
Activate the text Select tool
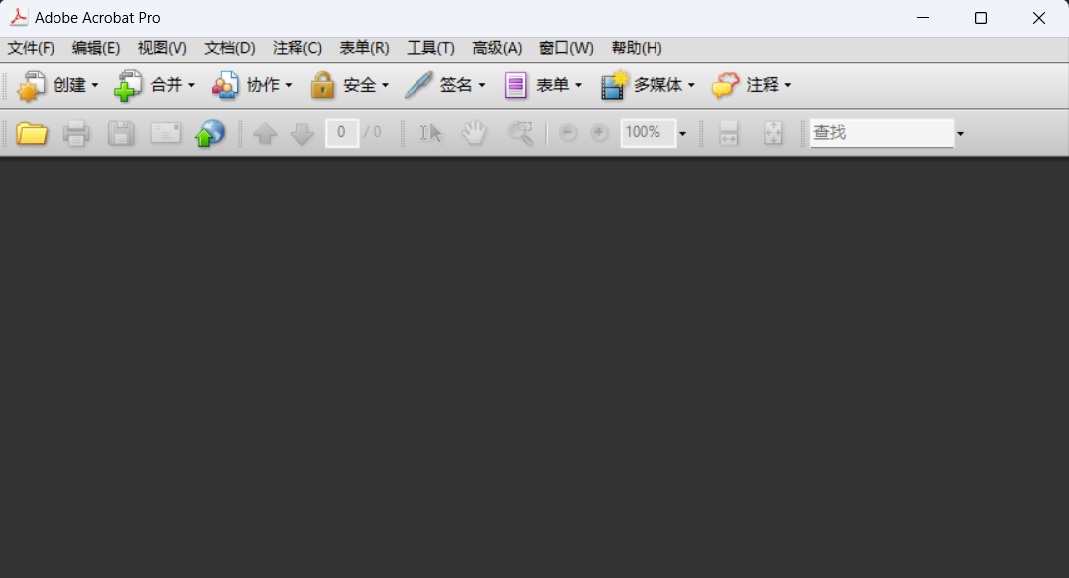430,132
